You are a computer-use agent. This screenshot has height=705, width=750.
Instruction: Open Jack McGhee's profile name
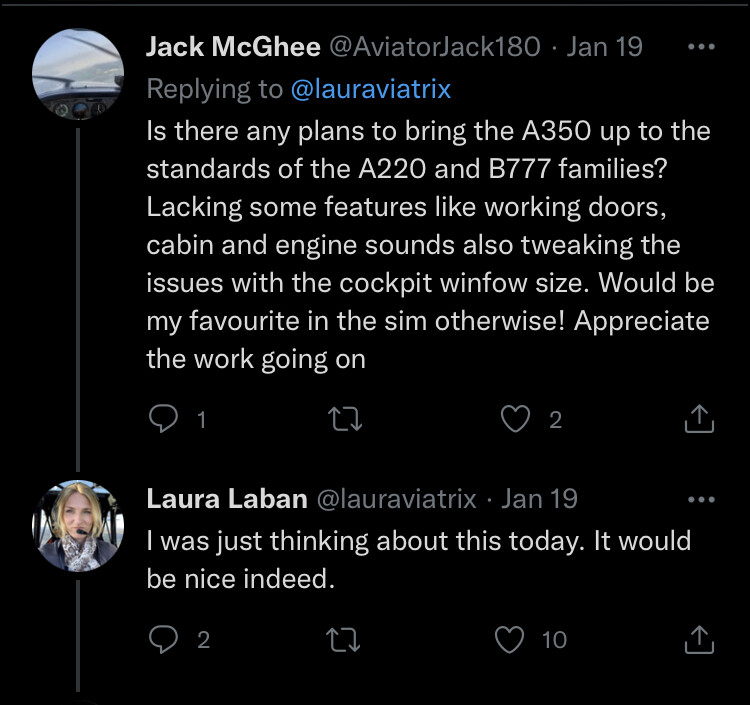click(233, 47)
